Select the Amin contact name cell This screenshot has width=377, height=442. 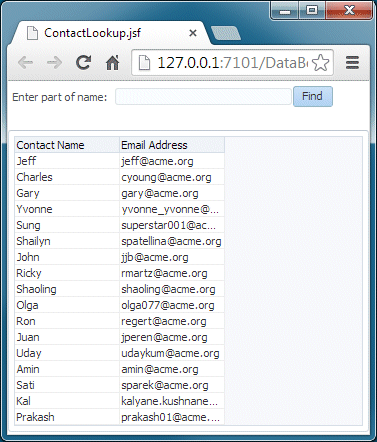(67, 369)
